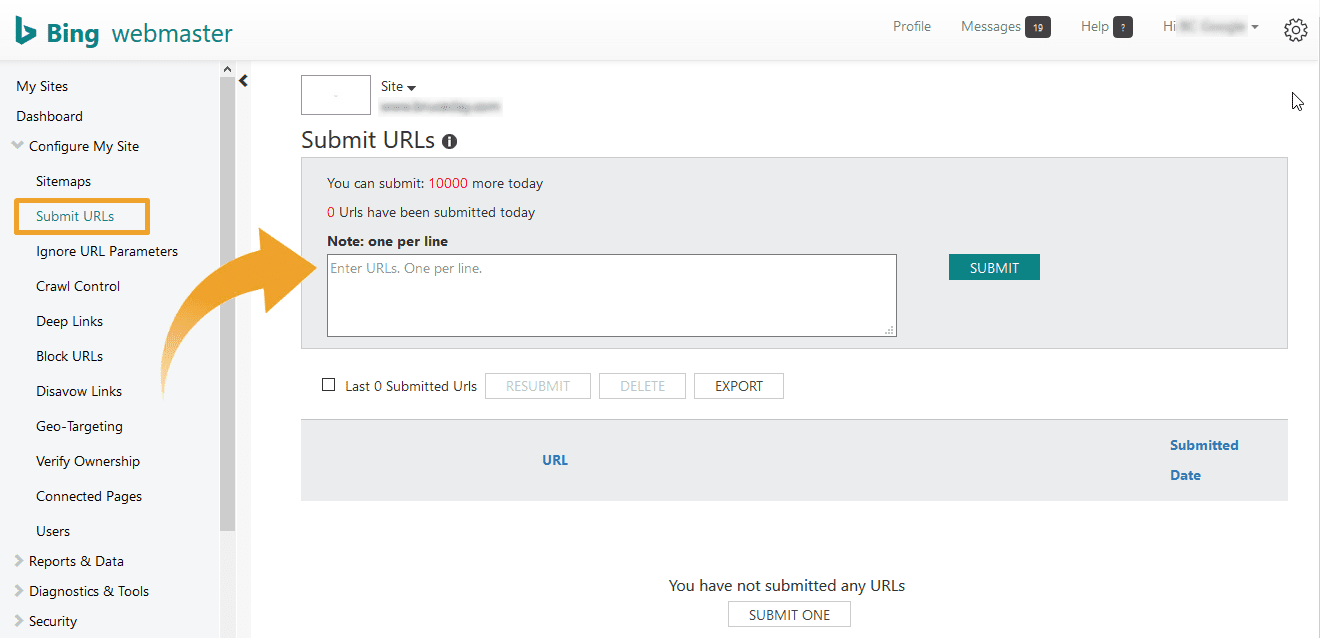Click the Submit URLs info icon
Screen dimensions: 1320x638
click(x=449, y=142)
